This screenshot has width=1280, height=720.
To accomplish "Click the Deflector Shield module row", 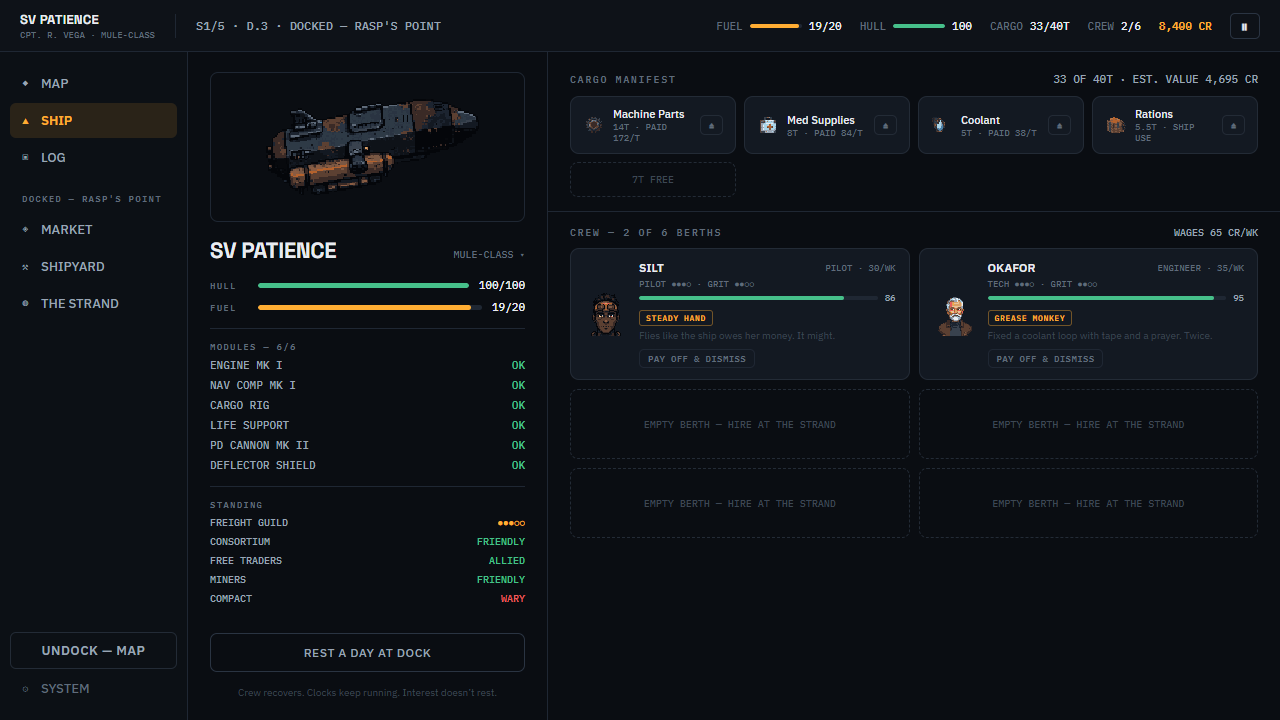I will click(367, 466).
